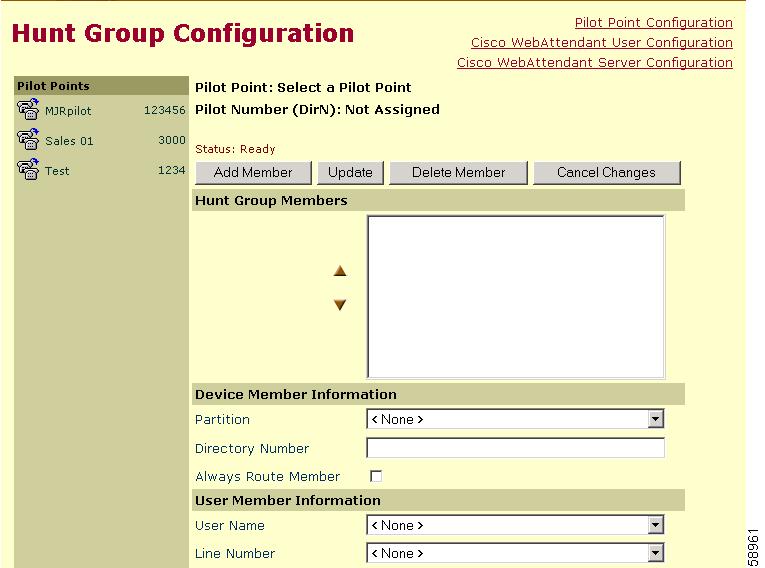This screenshot has height=568, width=765.
Task: Move member up with the up arrow
Action: (340, 271)
